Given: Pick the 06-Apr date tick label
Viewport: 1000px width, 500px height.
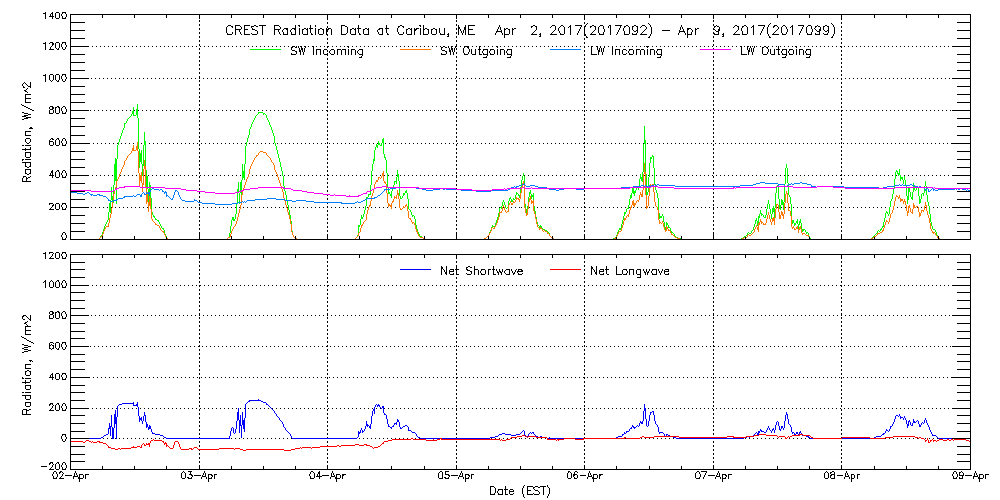Looking at the screenshot, I should 585,477.
